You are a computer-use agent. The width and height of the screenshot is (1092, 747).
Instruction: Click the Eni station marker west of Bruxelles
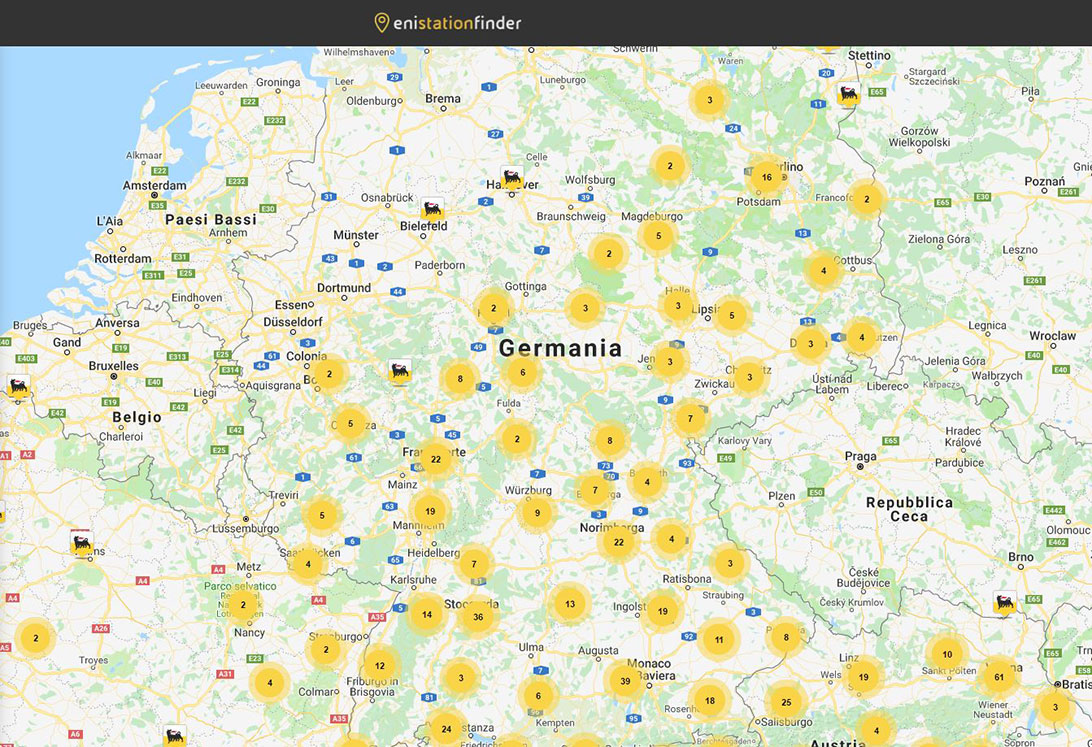point(17,387)
